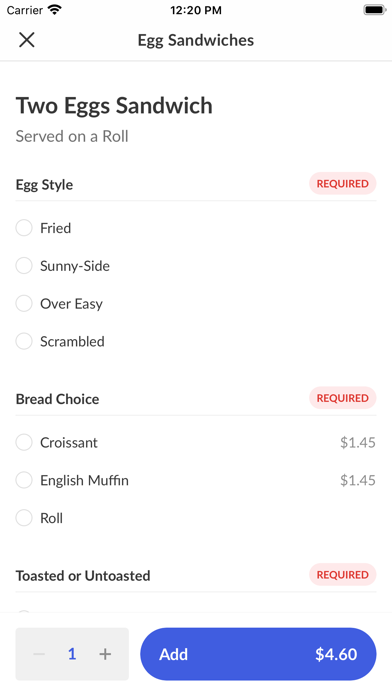This screenshot has height=696, width=392.
Task: Tap the Add $4.60 button
Action: click(258, 654)
